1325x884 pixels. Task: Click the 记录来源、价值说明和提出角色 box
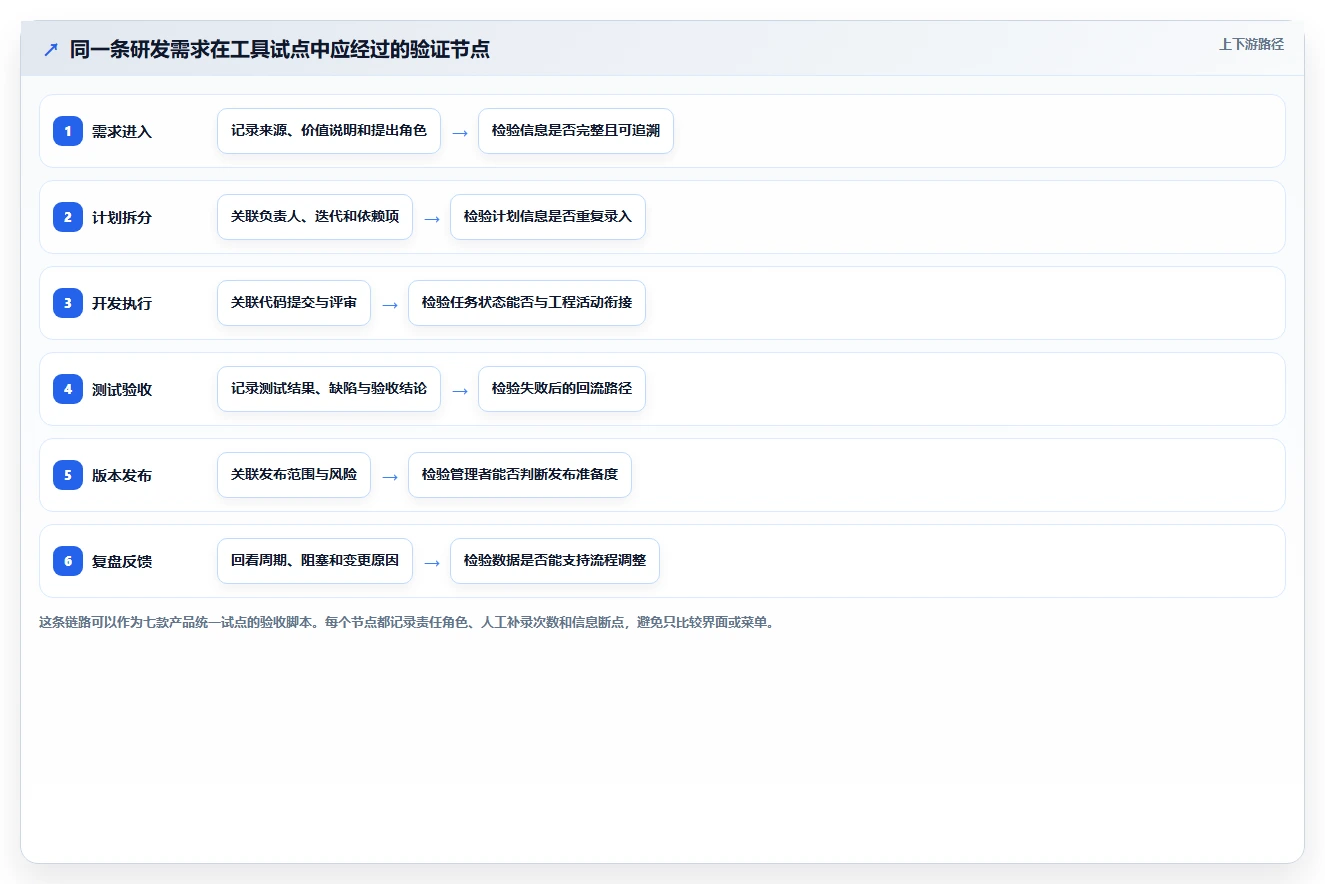click(x=329, y=131)
